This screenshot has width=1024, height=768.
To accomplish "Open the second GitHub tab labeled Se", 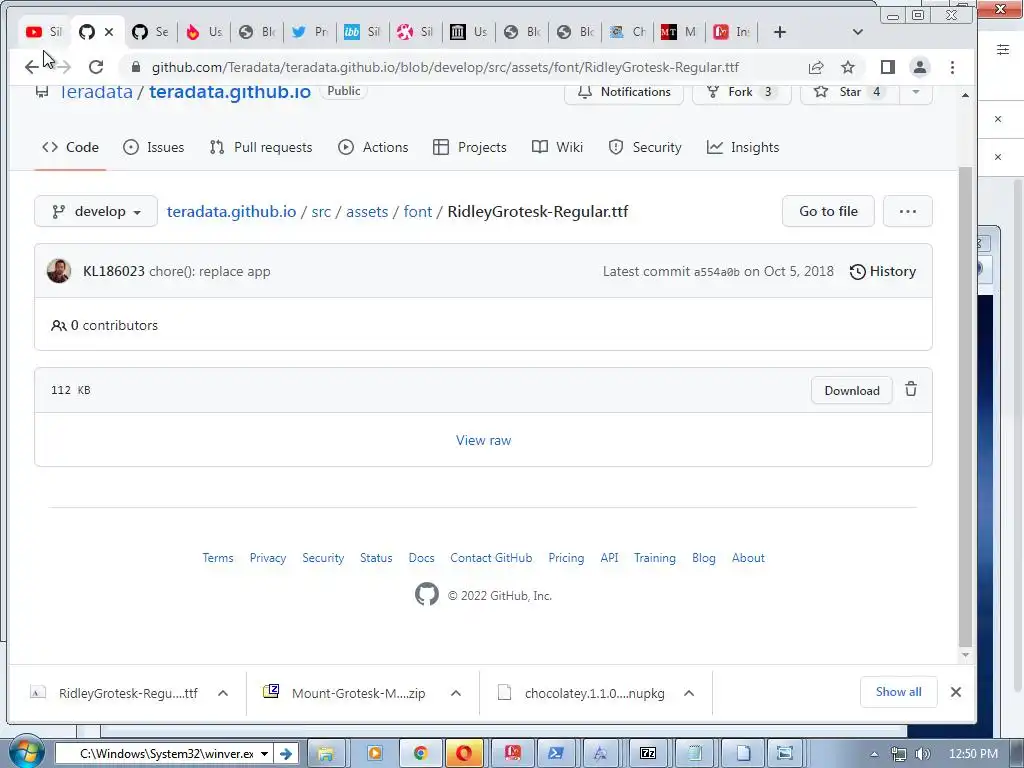I will pyautogui.click(x=150, y=32).
